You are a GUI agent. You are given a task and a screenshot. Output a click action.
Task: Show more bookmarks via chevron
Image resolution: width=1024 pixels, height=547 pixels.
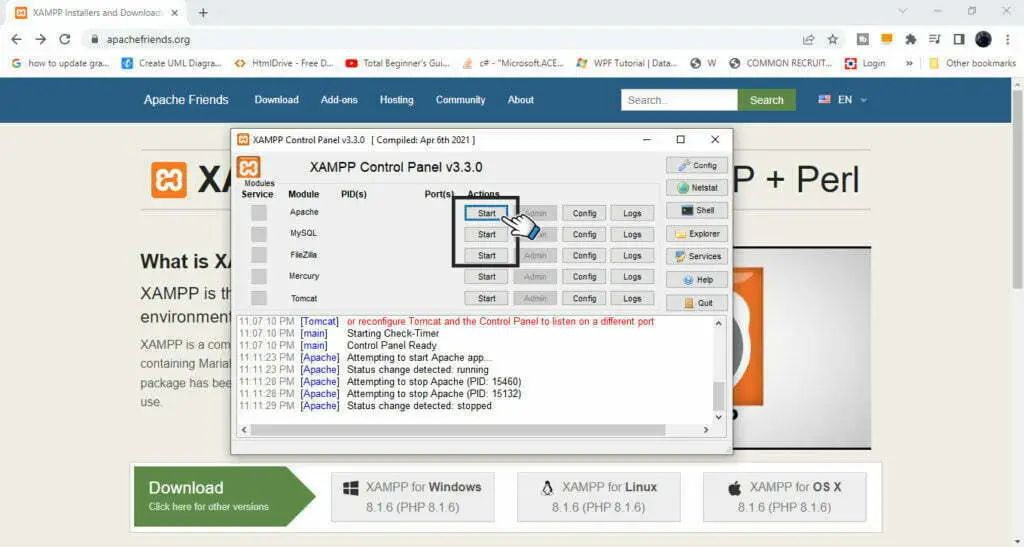coord(908,63)
